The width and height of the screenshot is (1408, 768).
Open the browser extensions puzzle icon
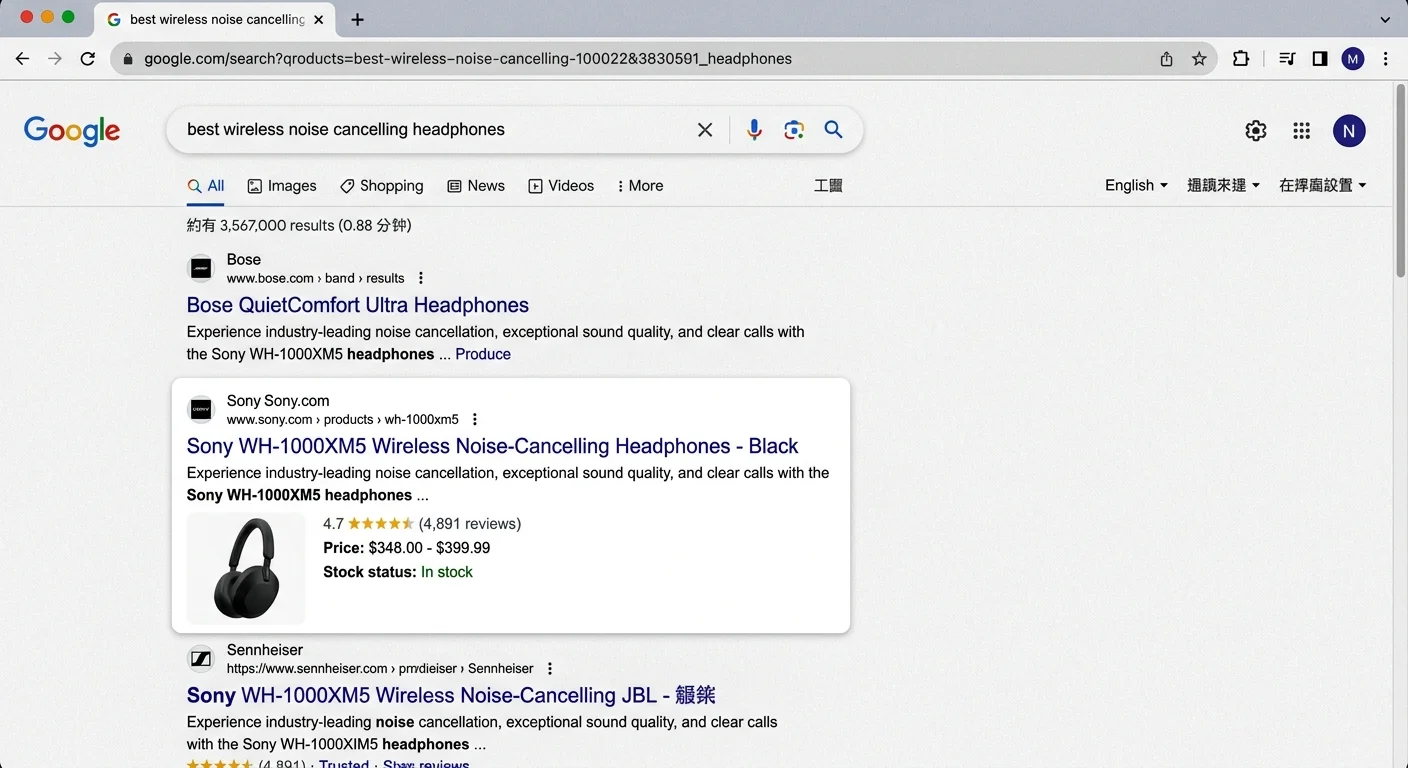(1241, 58)
